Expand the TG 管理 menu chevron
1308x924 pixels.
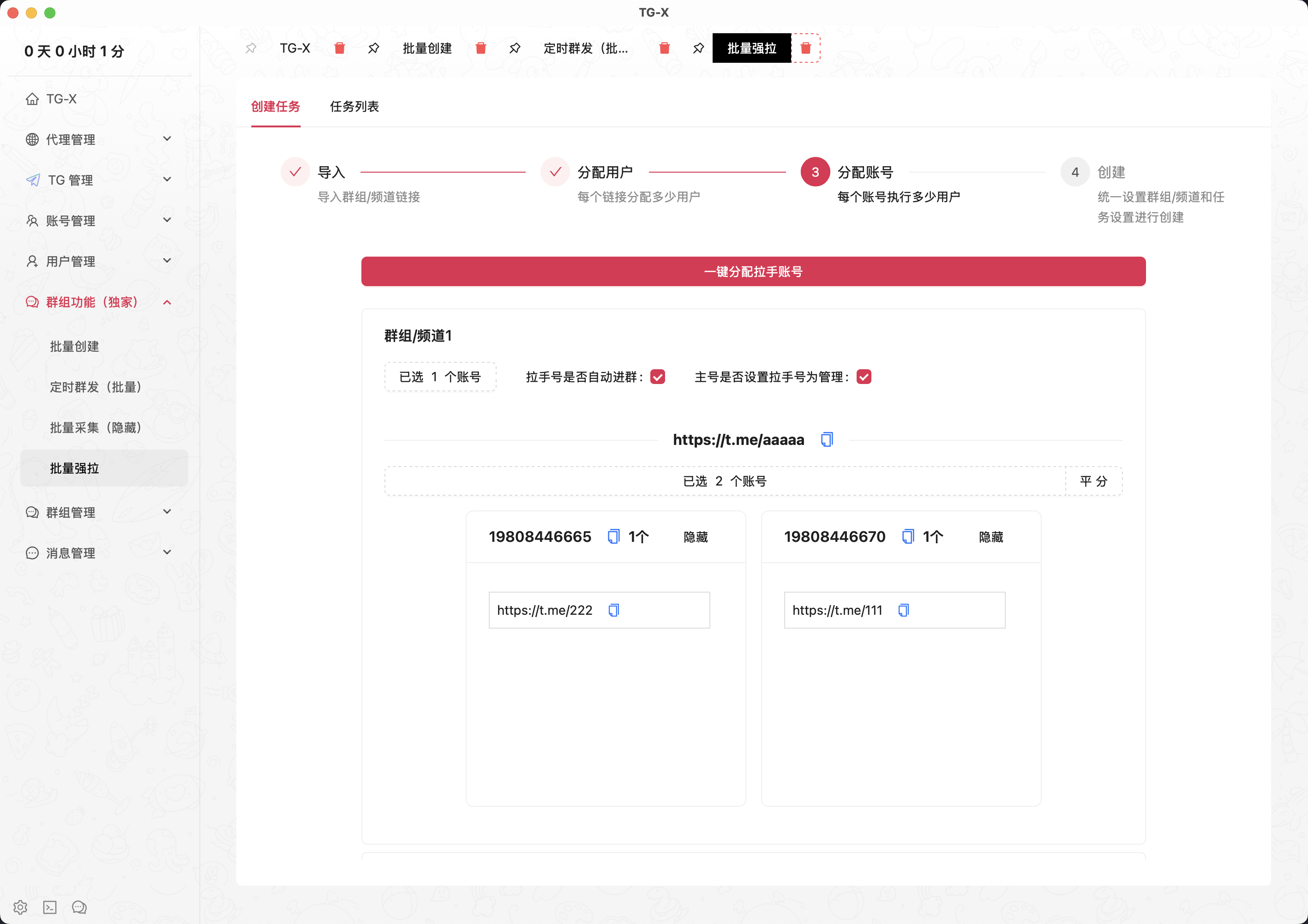point(167,180)
